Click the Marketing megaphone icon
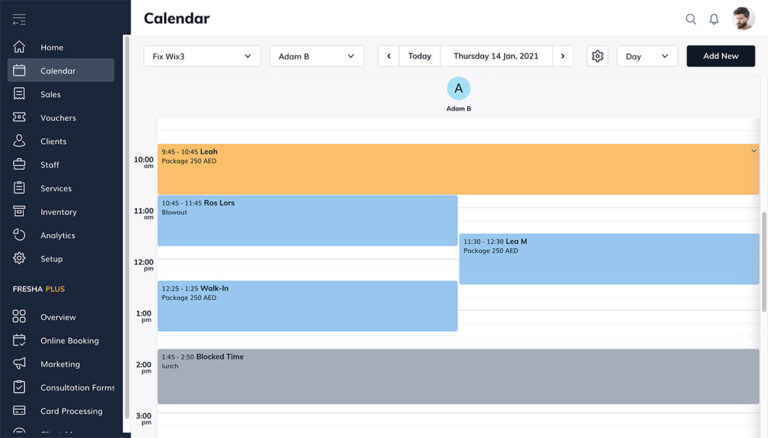The width and height of the screenshot is (768, 438). (x=19, y=364)
